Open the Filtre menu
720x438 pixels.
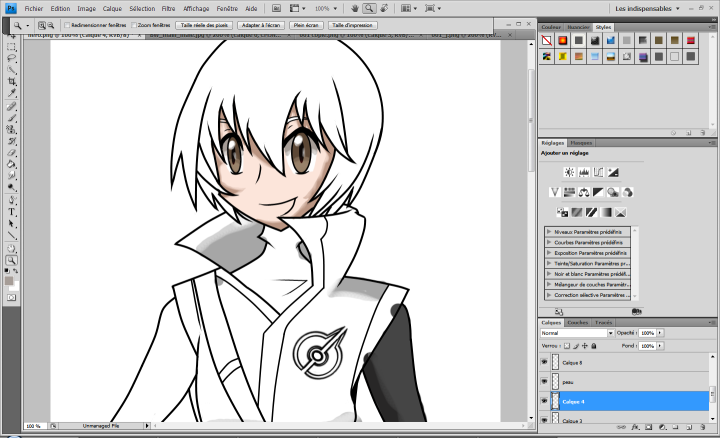click(168, 8)
